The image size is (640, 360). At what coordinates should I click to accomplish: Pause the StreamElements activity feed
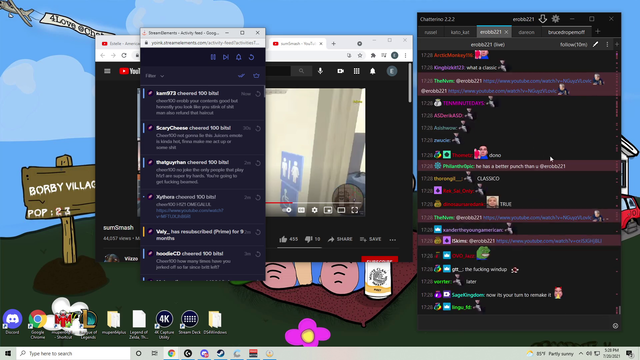213,58
